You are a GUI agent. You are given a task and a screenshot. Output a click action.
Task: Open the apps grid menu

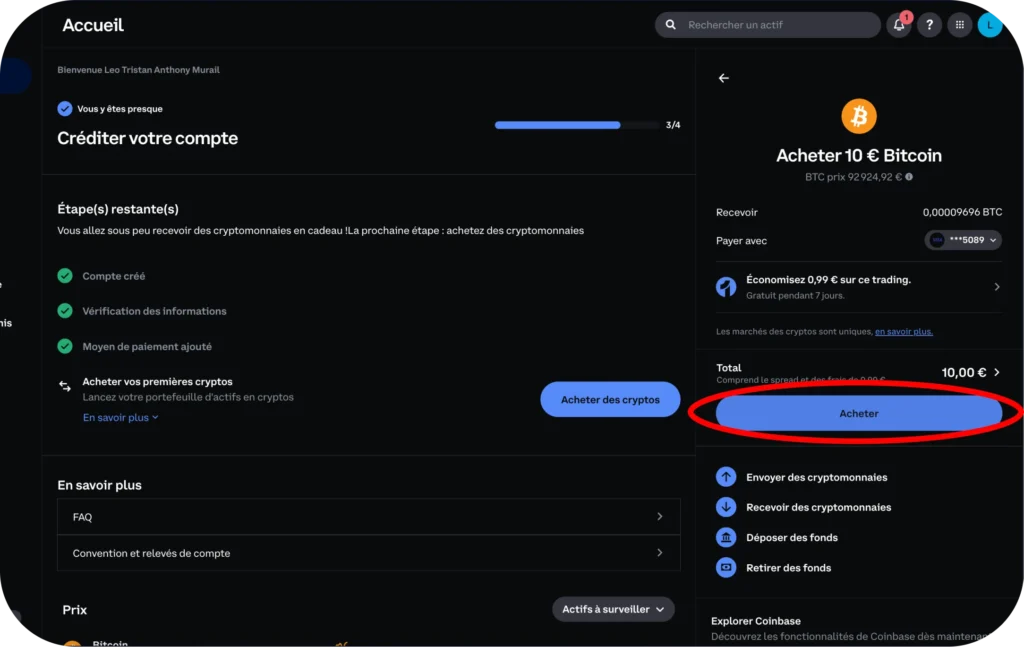pyautogui.click(x=959, y=25)
